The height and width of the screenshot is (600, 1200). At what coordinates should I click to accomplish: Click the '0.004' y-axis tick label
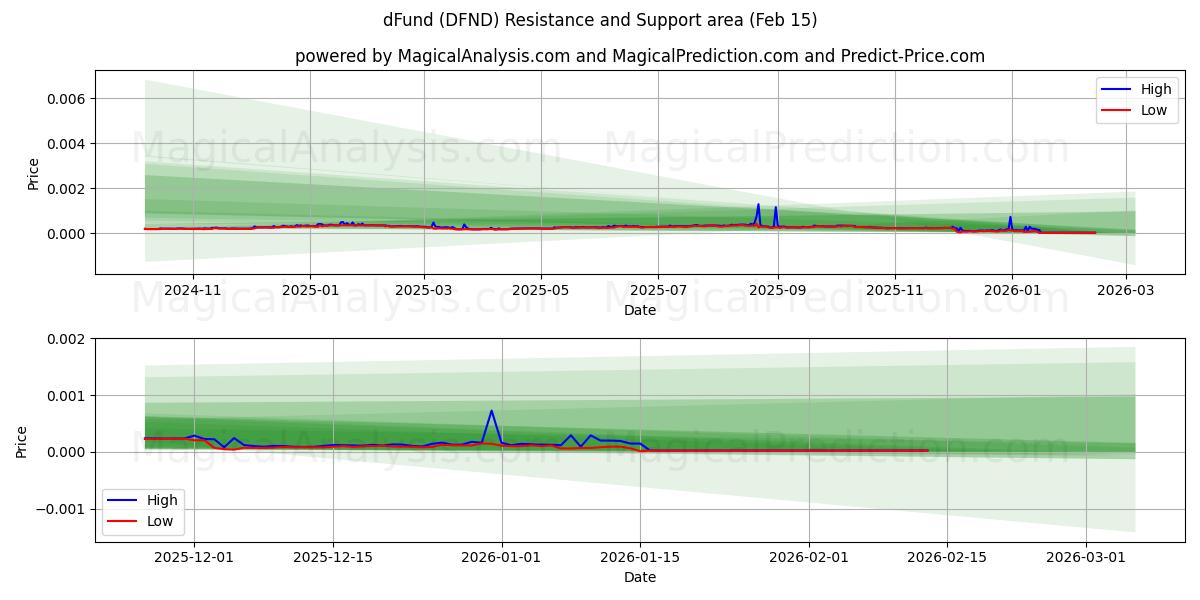click(68, 144)
